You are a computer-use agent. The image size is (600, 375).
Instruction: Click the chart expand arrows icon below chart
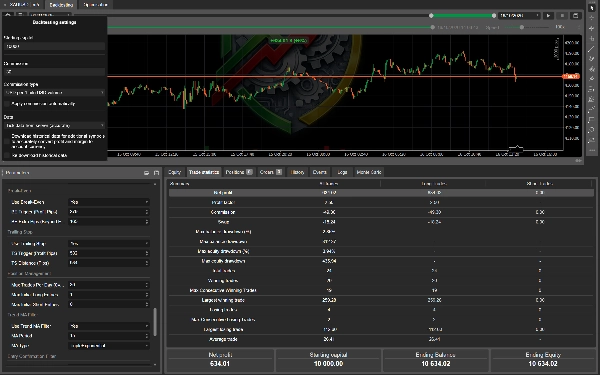[578, 161]
